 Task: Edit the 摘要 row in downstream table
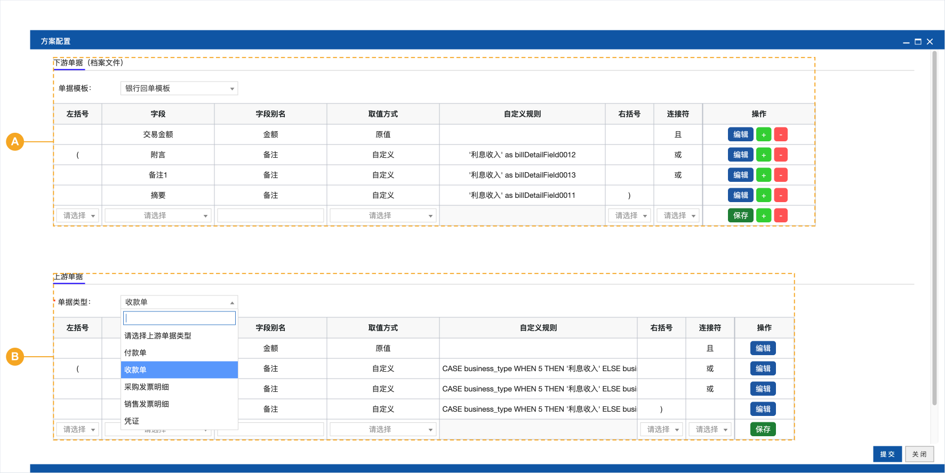741,195
